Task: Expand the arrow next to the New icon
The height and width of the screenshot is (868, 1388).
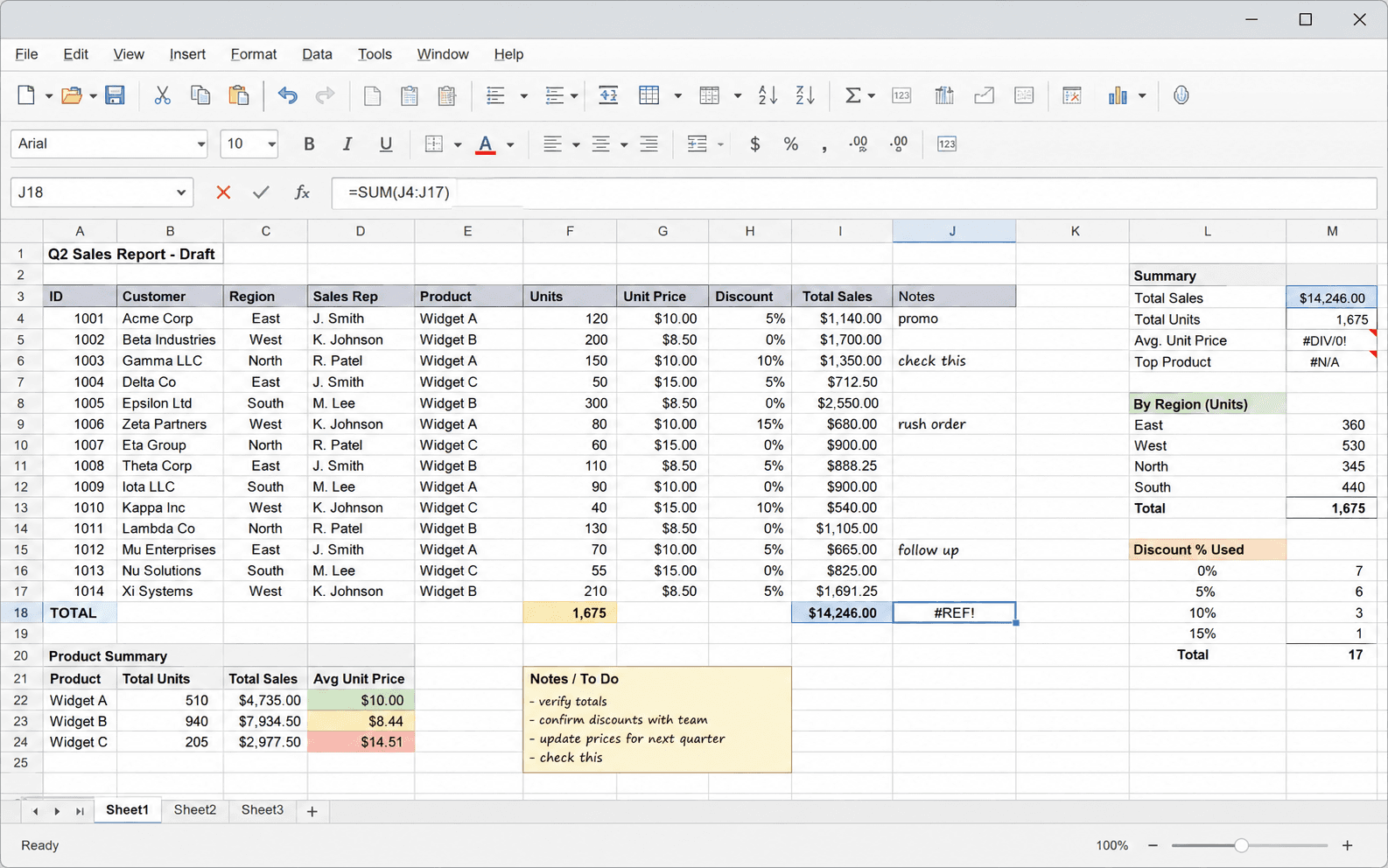Action: click(x=48, y=96)
